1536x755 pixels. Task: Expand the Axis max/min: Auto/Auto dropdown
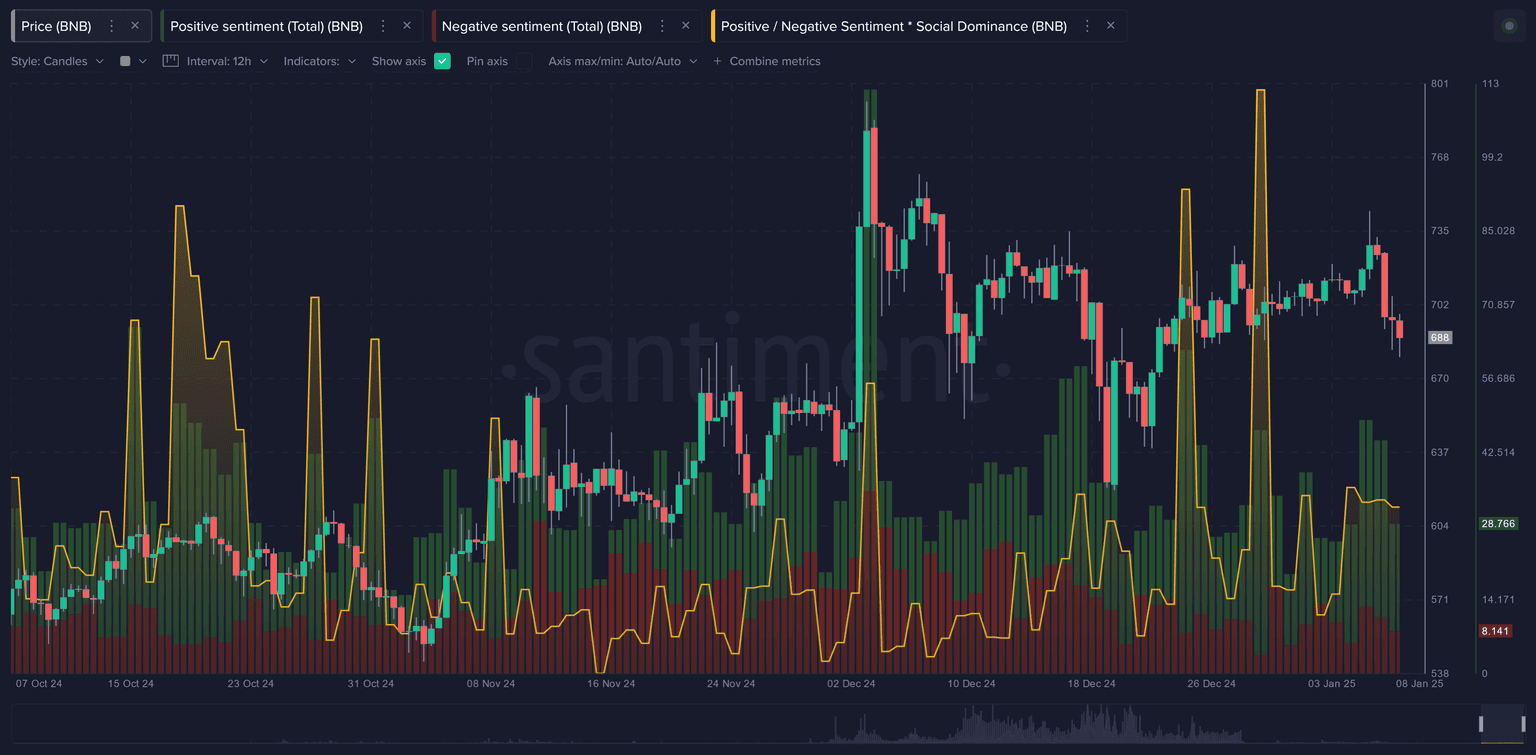coord(622,61)
